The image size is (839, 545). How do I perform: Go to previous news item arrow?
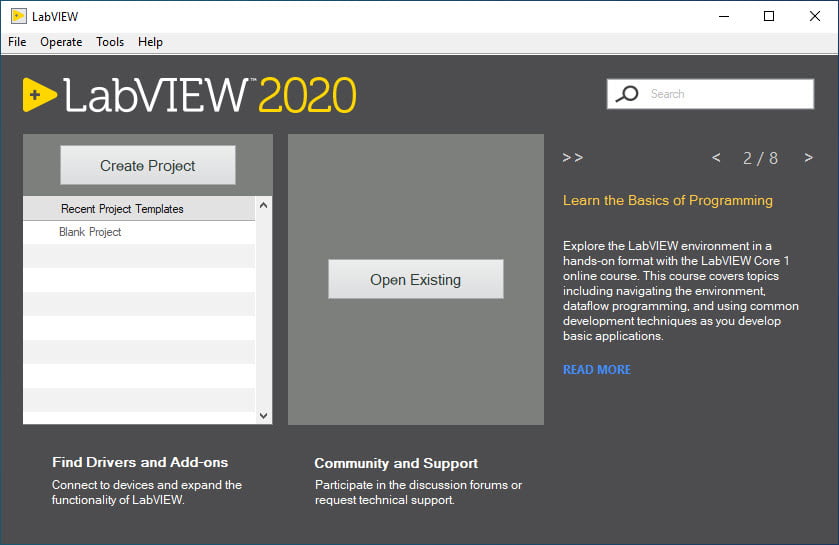(x=716, y=158)
